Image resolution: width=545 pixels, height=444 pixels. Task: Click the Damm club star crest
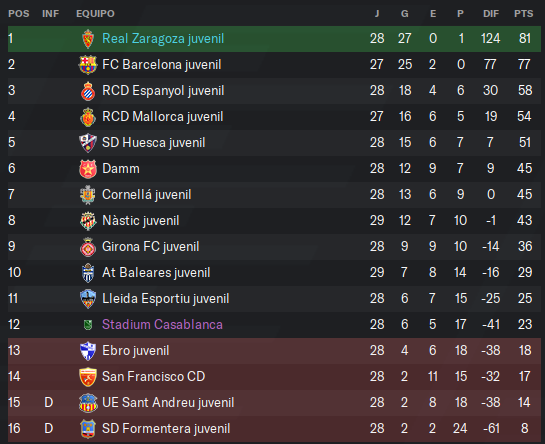[x=88, y=169]
